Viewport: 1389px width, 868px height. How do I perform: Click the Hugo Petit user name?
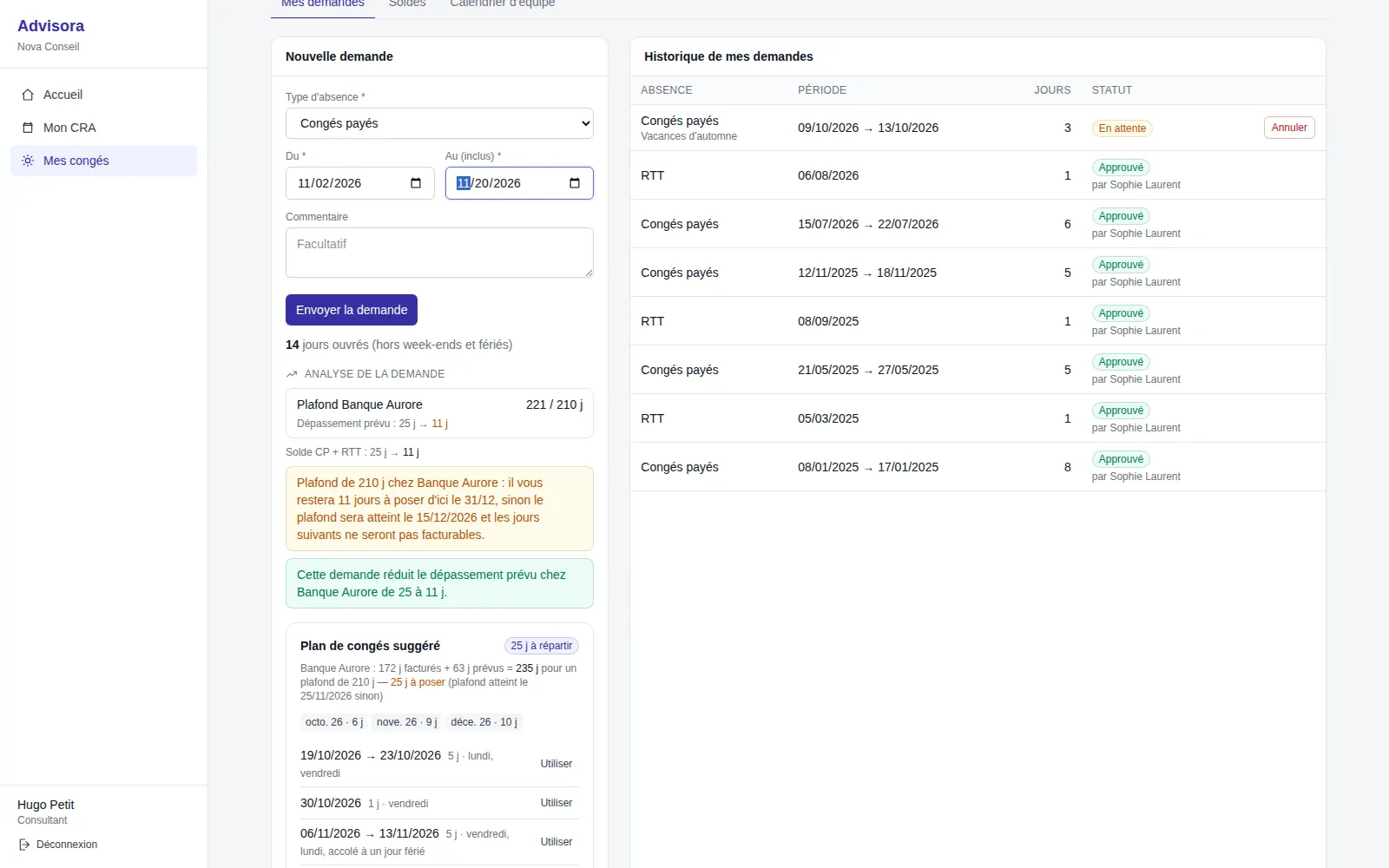46,805
